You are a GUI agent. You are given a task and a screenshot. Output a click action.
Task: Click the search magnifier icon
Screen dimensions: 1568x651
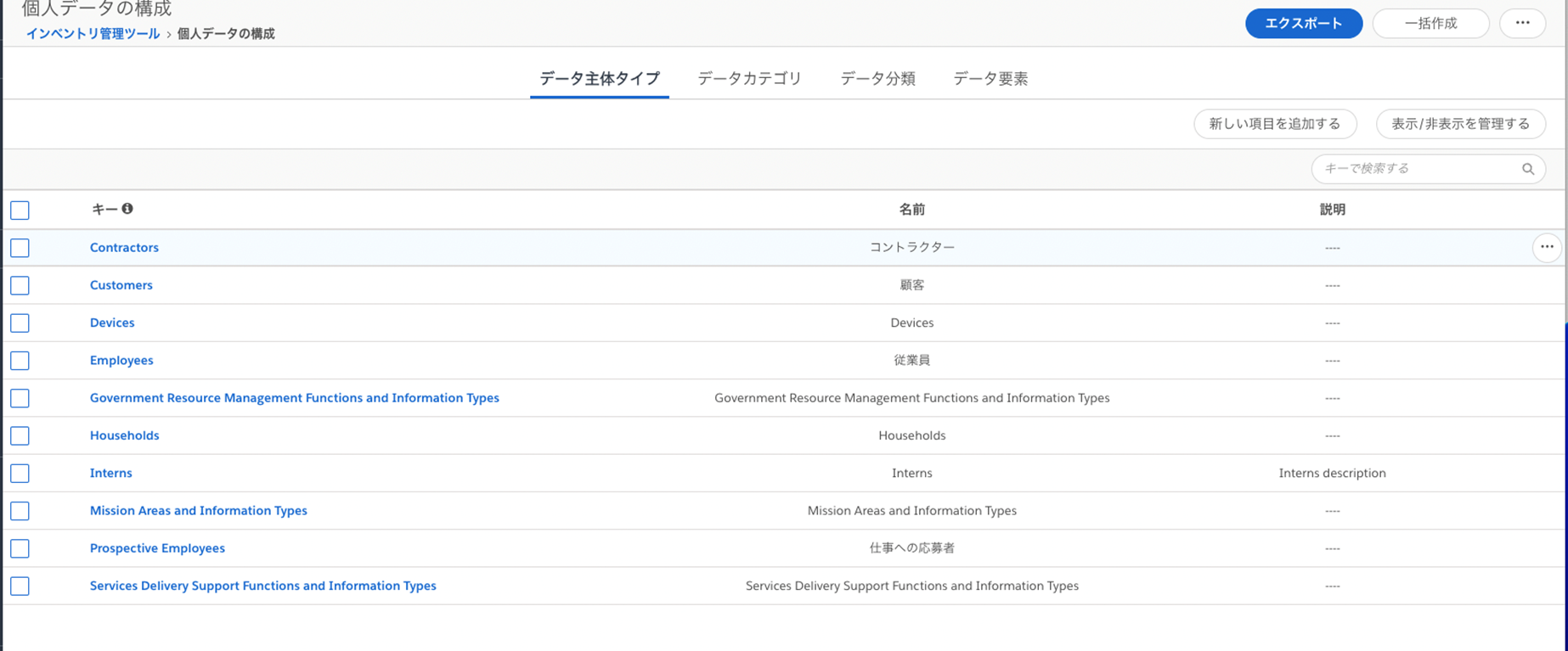coord(1527,169)
